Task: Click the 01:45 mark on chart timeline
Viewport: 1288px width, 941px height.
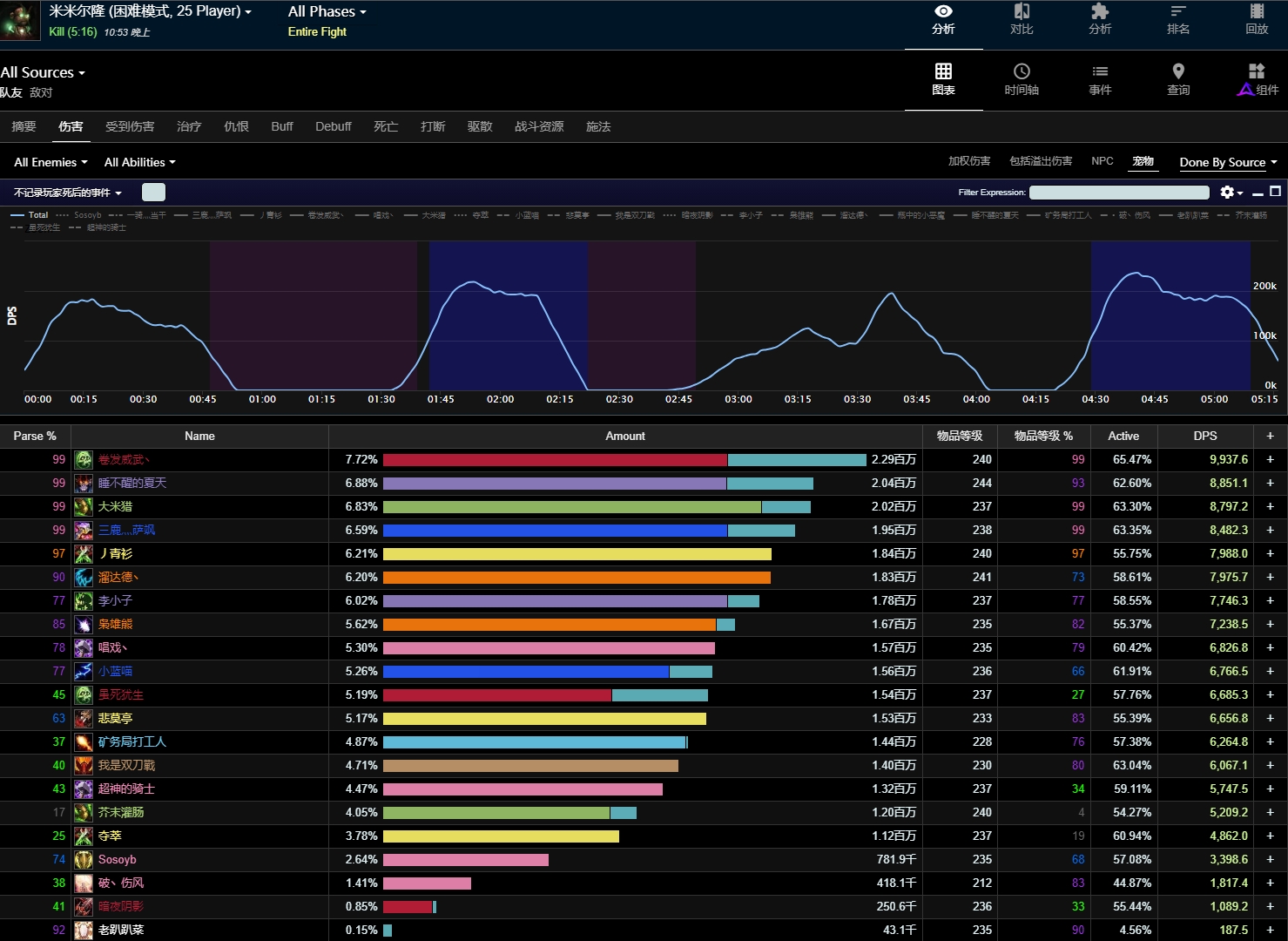Action: (441, 399)
